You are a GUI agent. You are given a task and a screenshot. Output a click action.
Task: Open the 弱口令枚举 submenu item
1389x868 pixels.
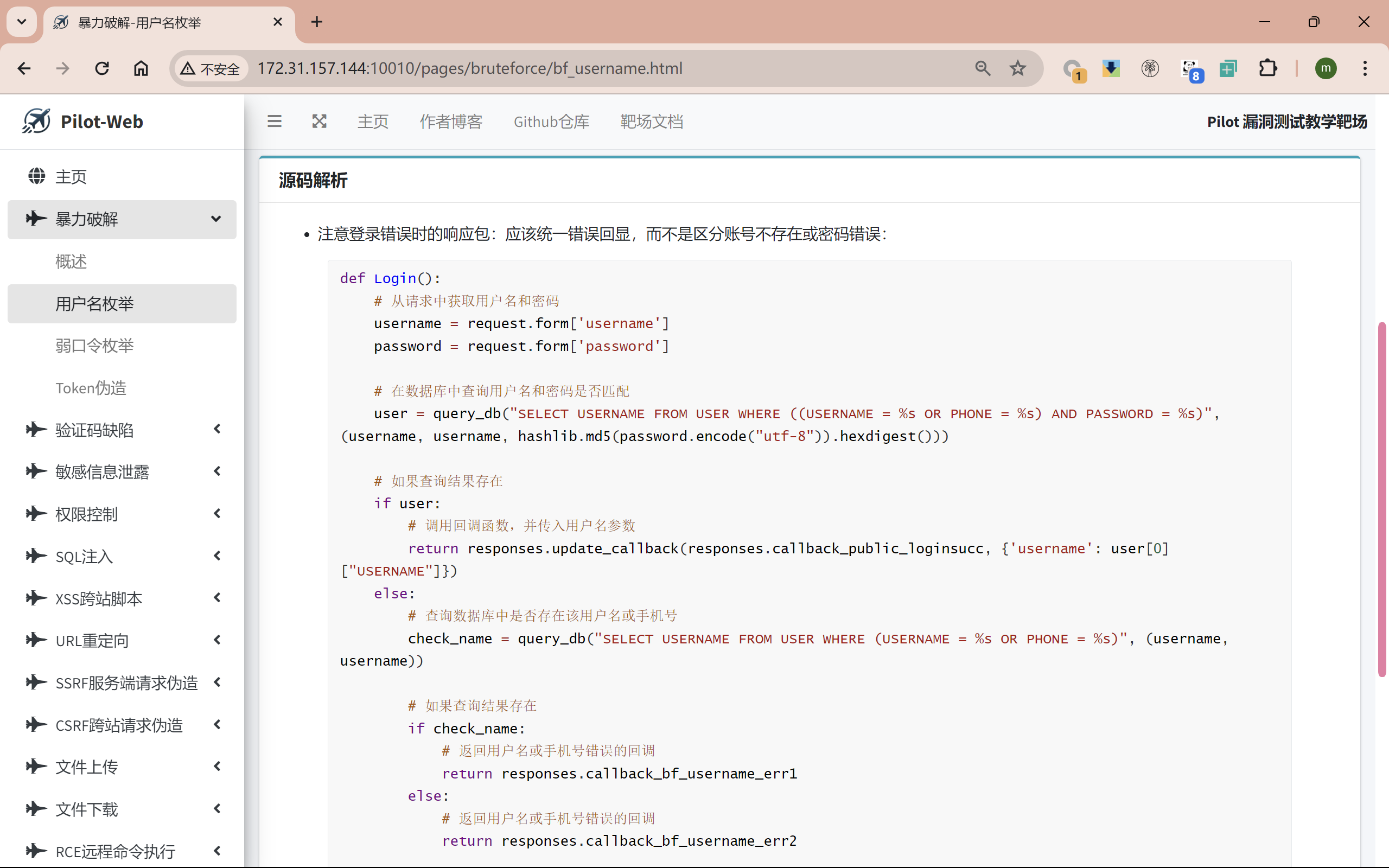click(95, 346)
